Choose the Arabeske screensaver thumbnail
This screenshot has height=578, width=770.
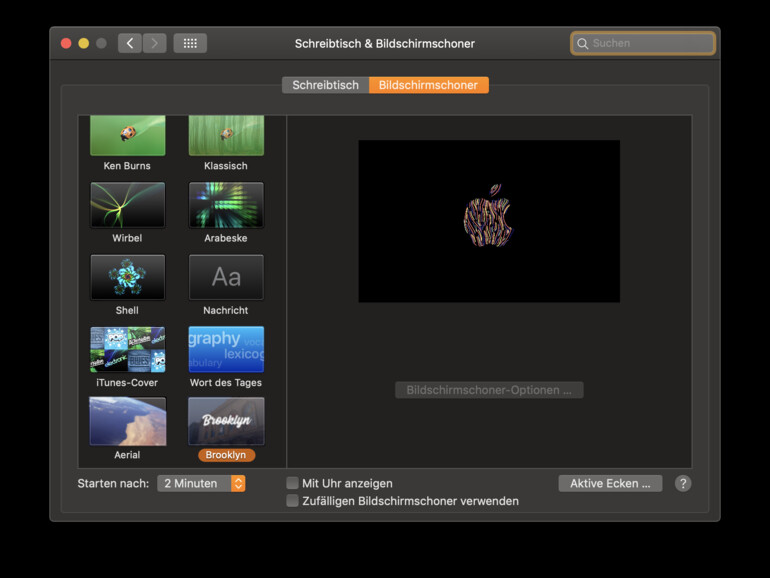(x=226, y=205)
